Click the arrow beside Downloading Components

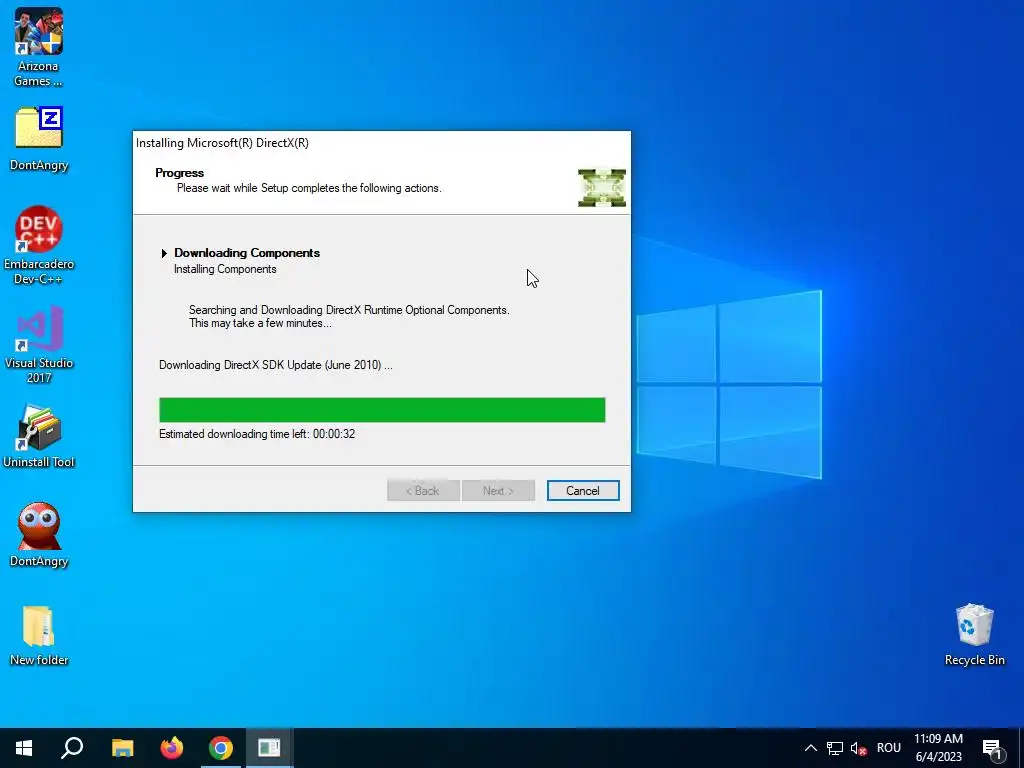coord(164,253)
